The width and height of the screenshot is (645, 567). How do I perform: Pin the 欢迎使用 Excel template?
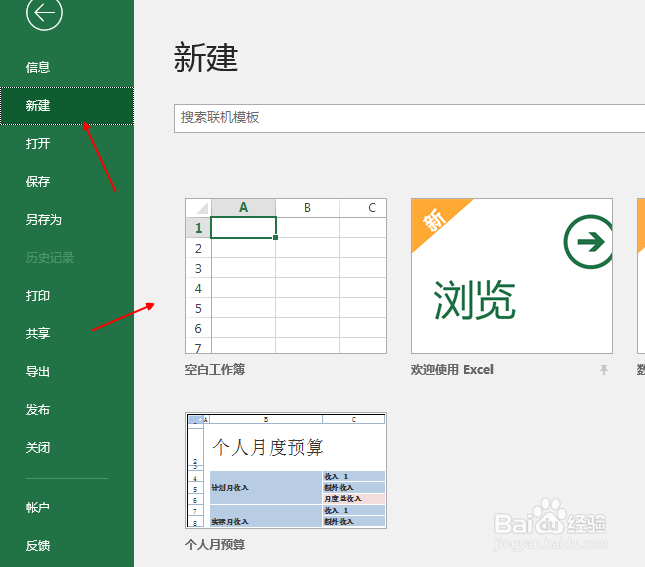click(x=603, y=369)
